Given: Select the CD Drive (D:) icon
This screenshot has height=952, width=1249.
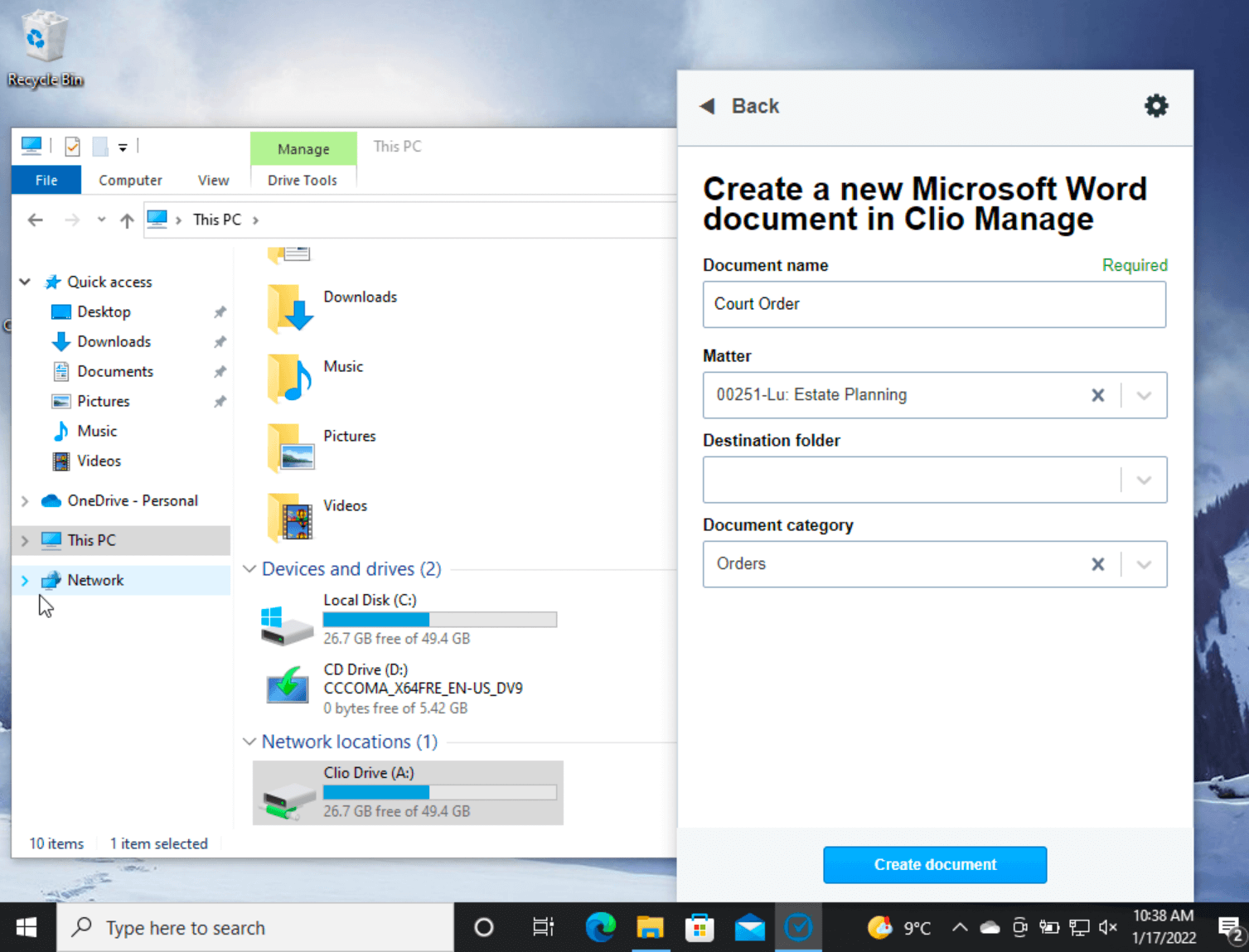Looking at the screenshot, I should (x=287, y=686).
